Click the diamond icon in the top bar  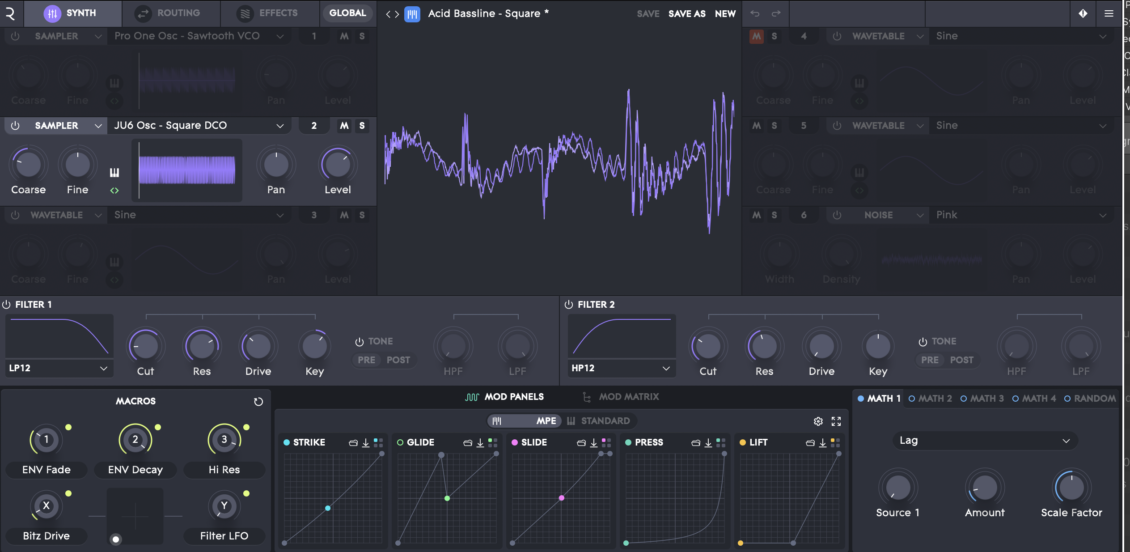coord(1082,14)
